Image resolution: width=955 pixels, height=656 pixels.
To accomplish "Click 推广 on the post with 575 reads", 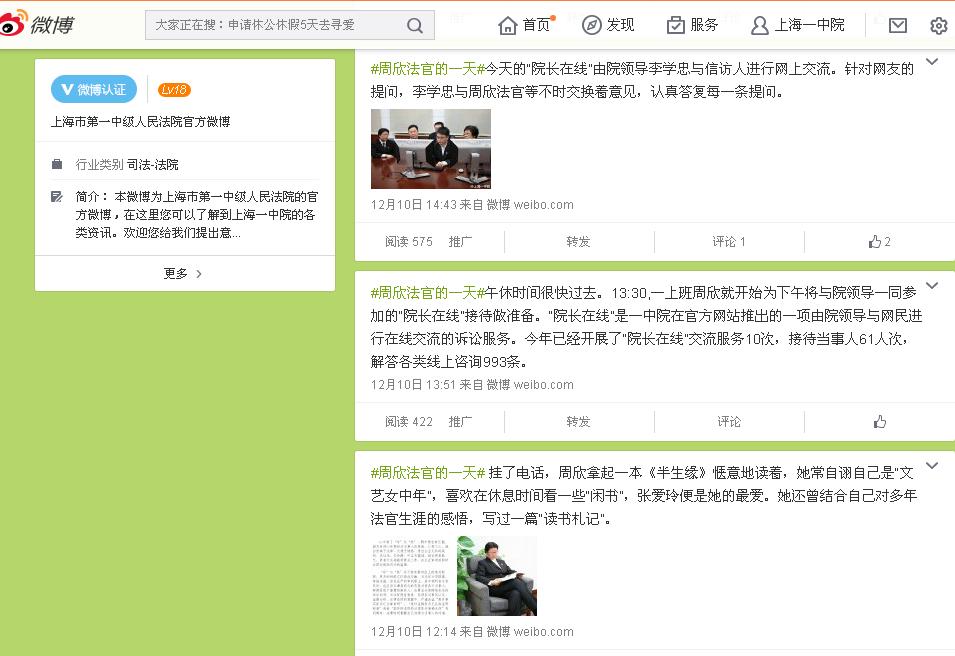I will [460, 242].
